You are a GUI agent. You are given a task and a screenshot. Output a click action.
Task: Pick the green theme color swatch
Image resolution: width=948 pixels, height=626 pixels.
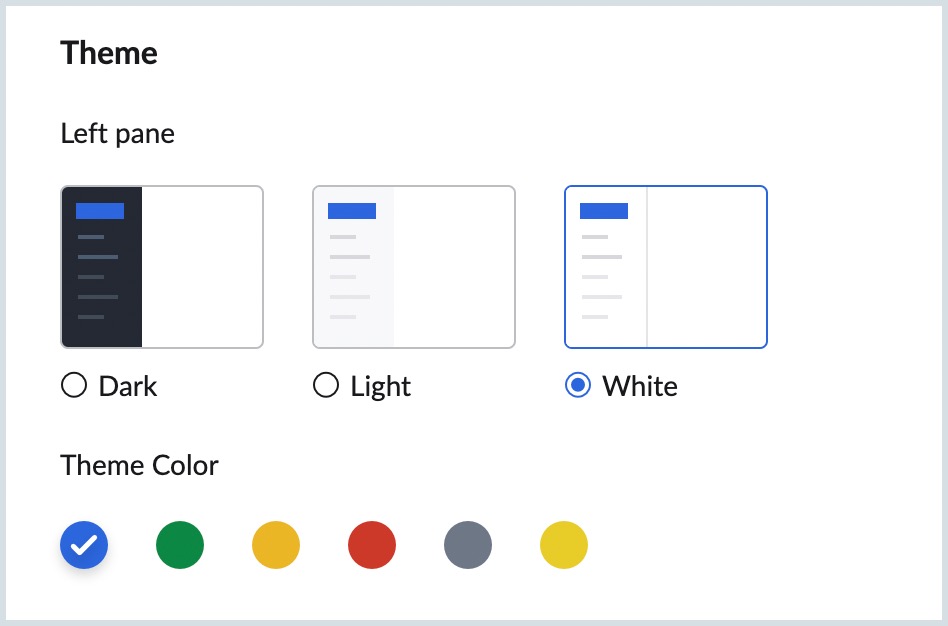[x=180, y=545]
